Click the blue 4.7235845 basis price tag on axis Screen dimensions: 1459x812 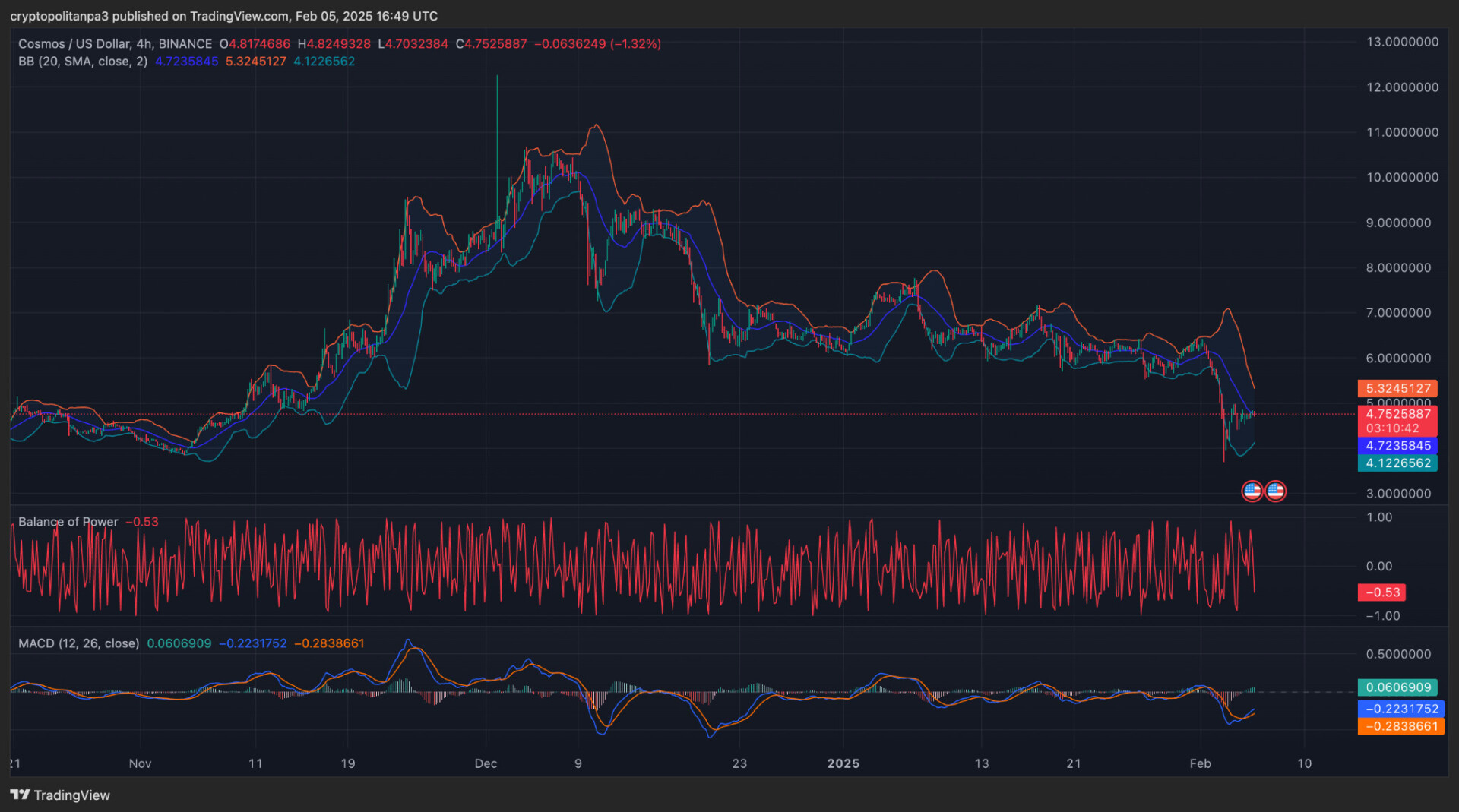tap(1397, 446)
